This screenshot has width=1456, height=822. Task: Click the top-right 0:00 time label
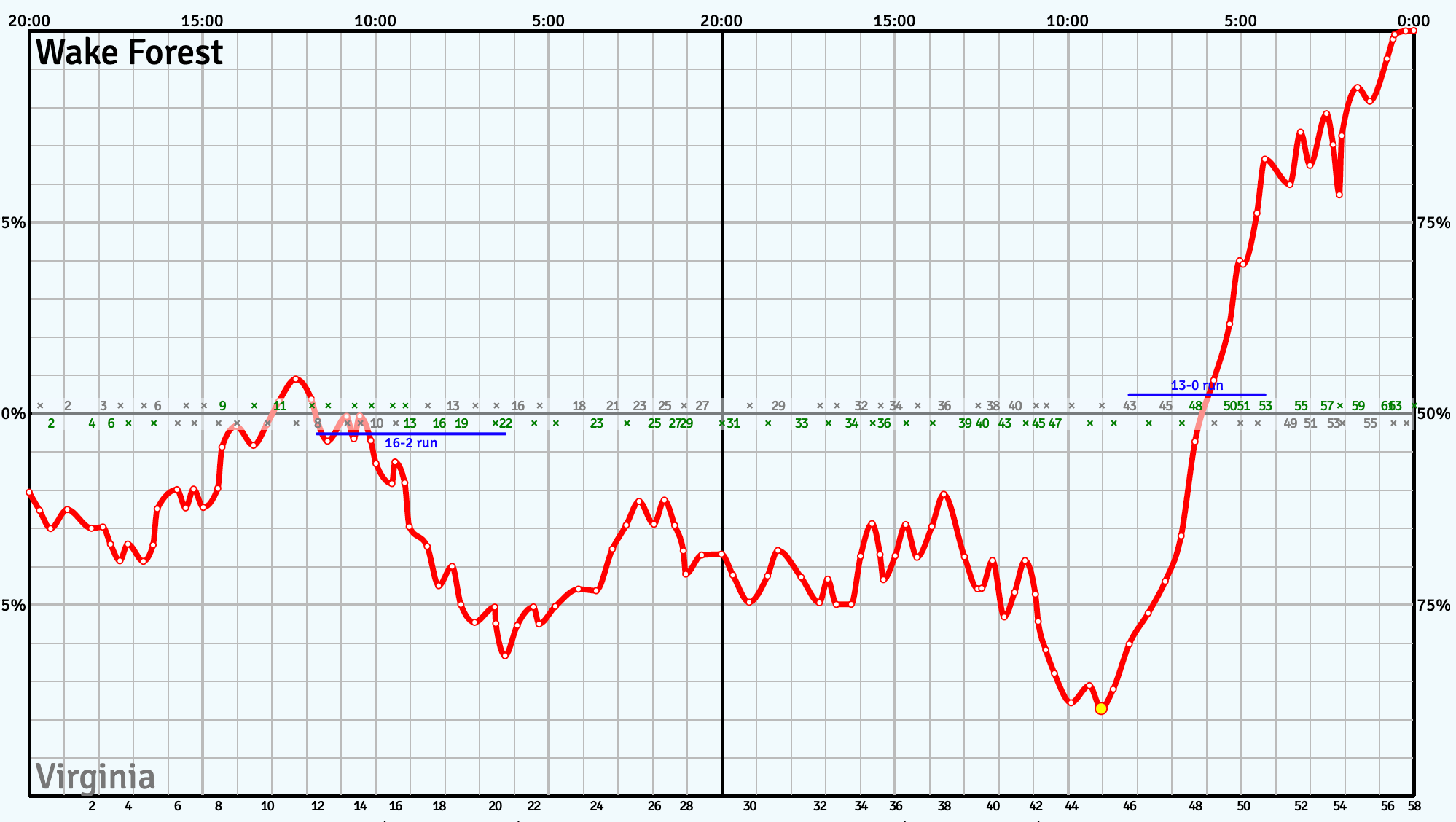(x=1413, y=21)
